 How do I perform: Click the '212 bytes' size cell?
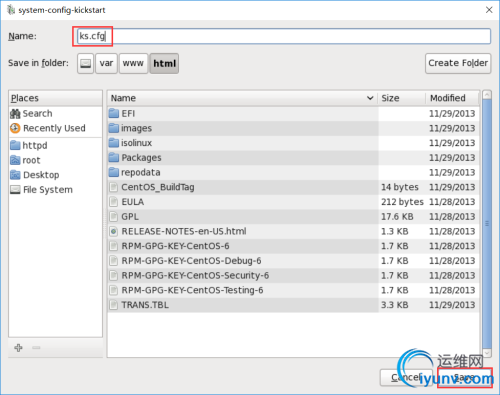[x=402, y=202]
